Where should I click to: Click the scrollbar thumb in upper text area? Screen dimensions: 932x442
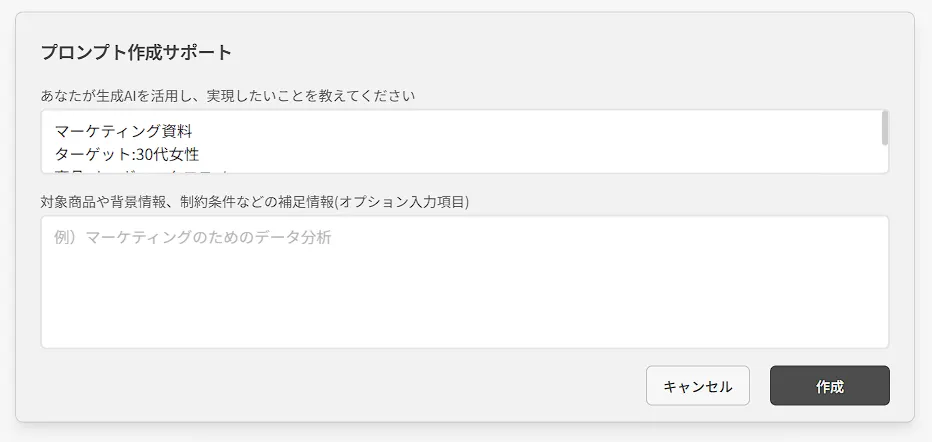pyautogui.click(x=884, y=128)
